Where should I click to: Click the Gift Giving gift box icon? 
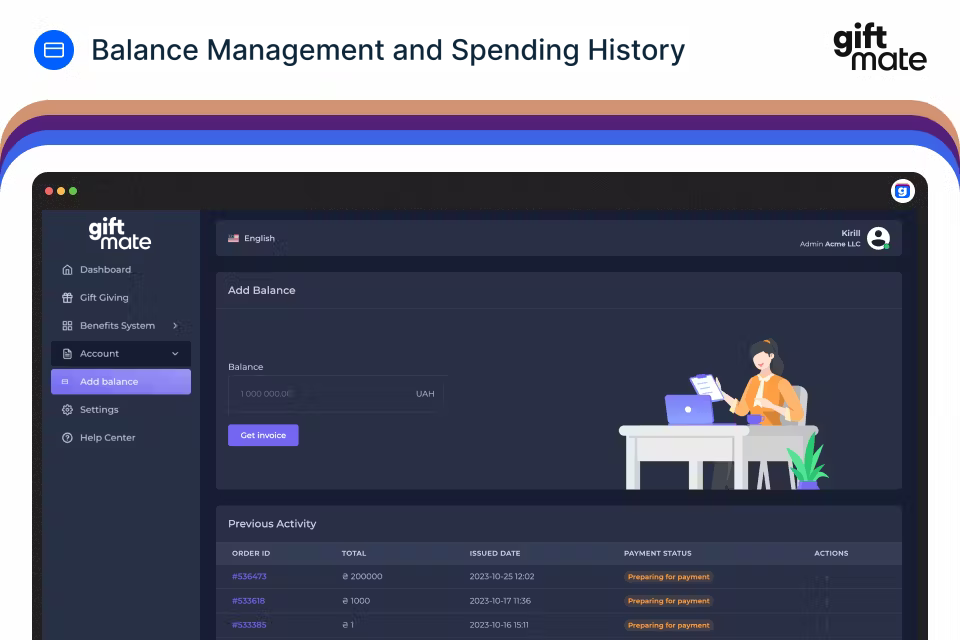[x=66, y=297]
